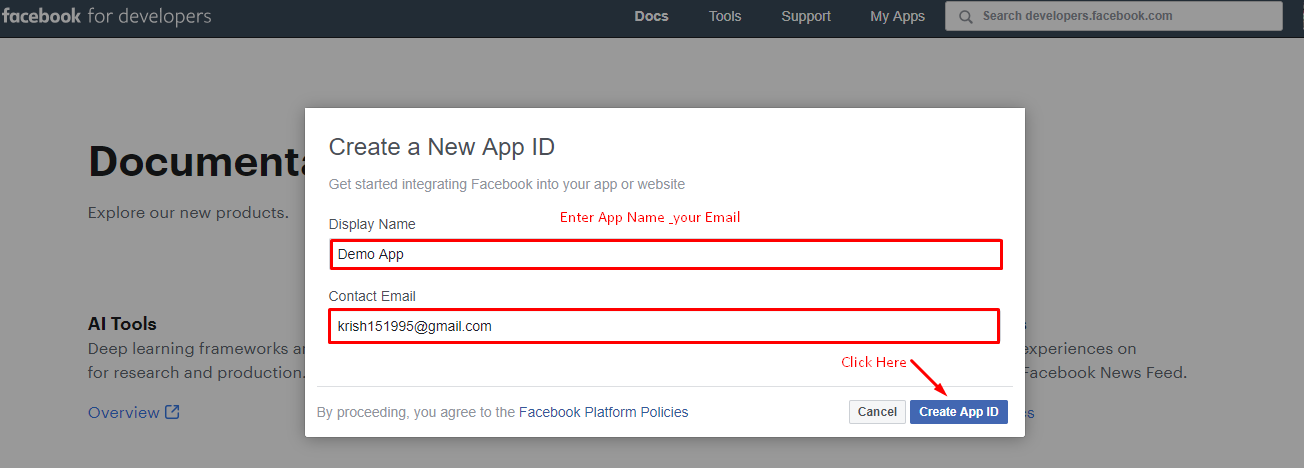1304x468 pixels.
Task: Open the My Apps menu
Action: click(x=897, y=16)
